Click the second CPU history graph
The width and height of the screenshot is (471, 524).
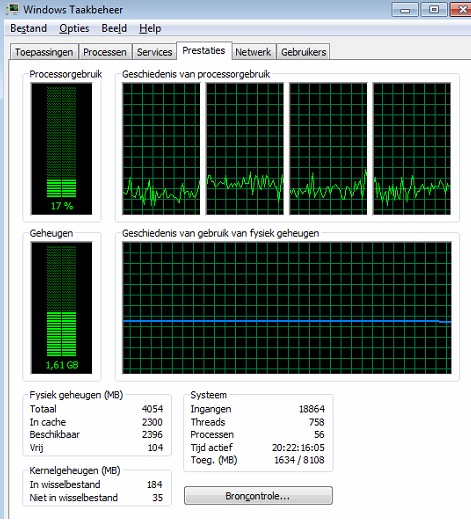click(245, 149)
